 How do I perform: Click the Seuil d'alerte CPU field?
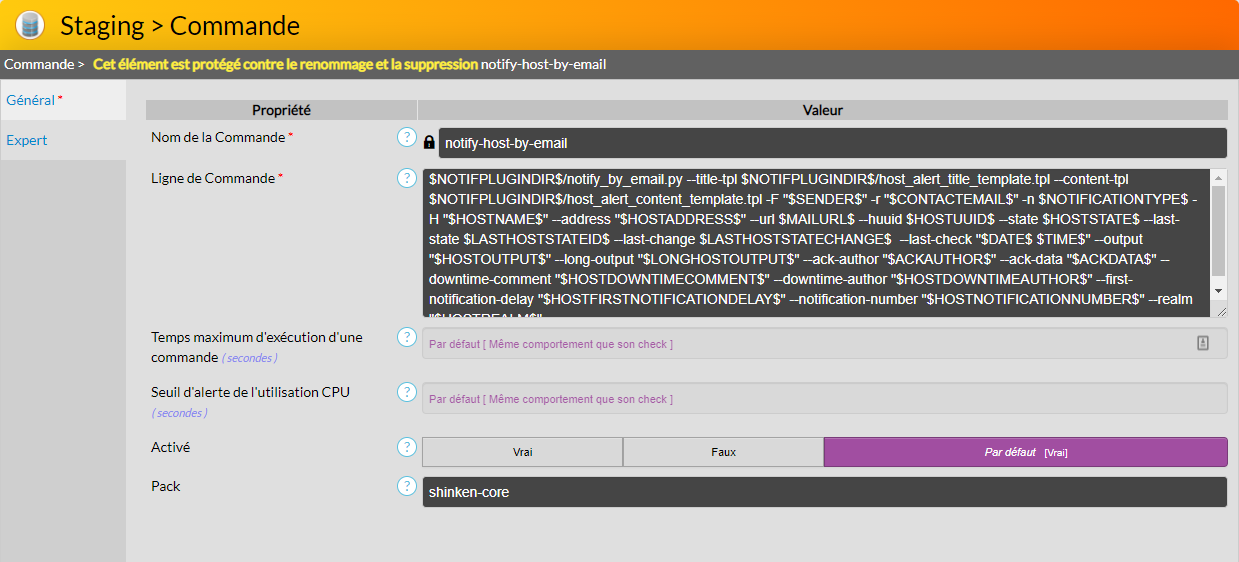(x=824, y=398)
